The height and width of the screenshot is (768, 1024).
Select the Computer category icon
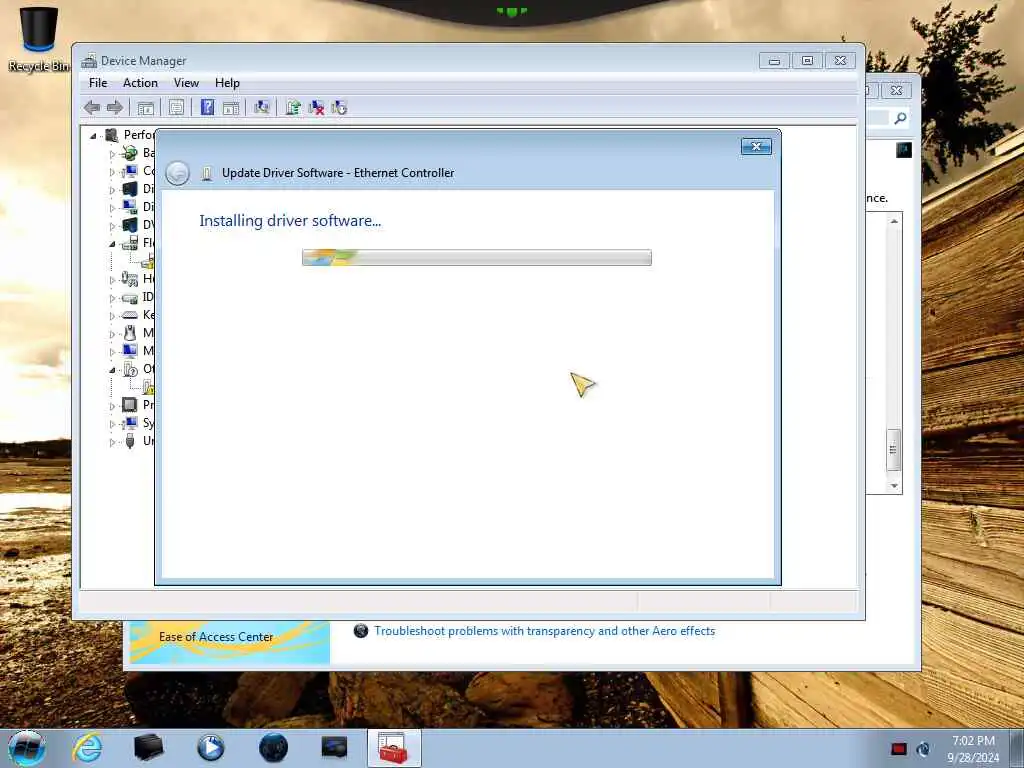coord(130,171)
